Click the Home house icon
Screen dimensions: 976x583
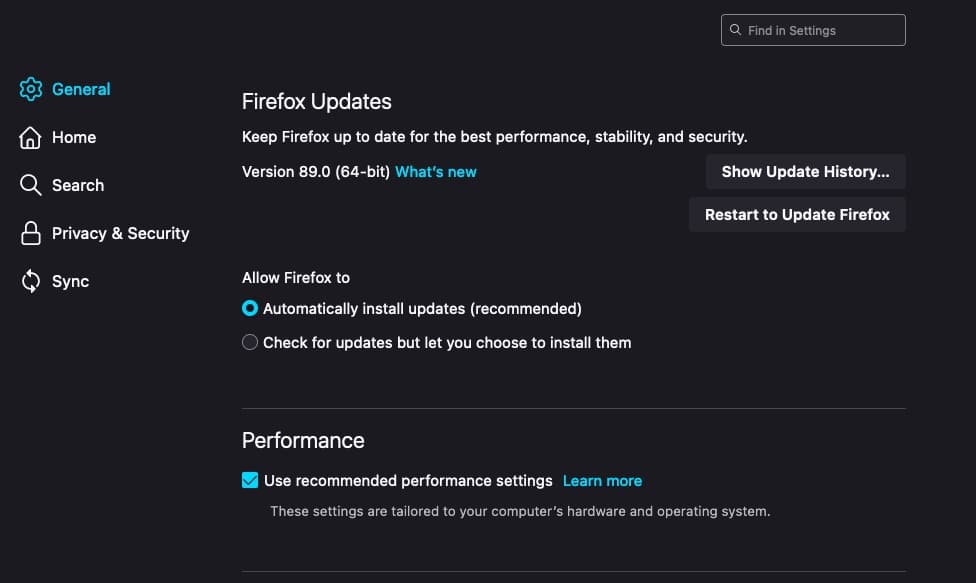31,137
